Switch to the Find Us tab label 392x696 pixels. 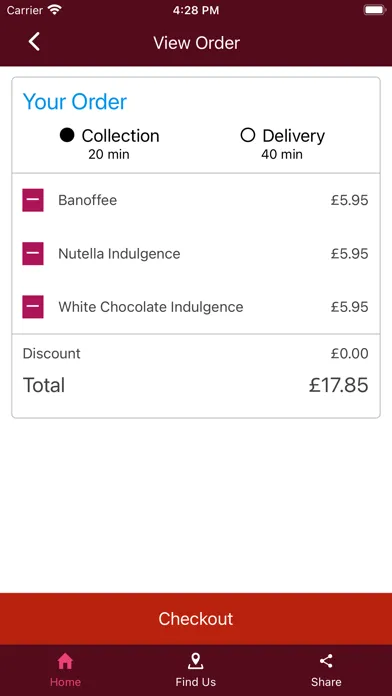pos(195,682)
